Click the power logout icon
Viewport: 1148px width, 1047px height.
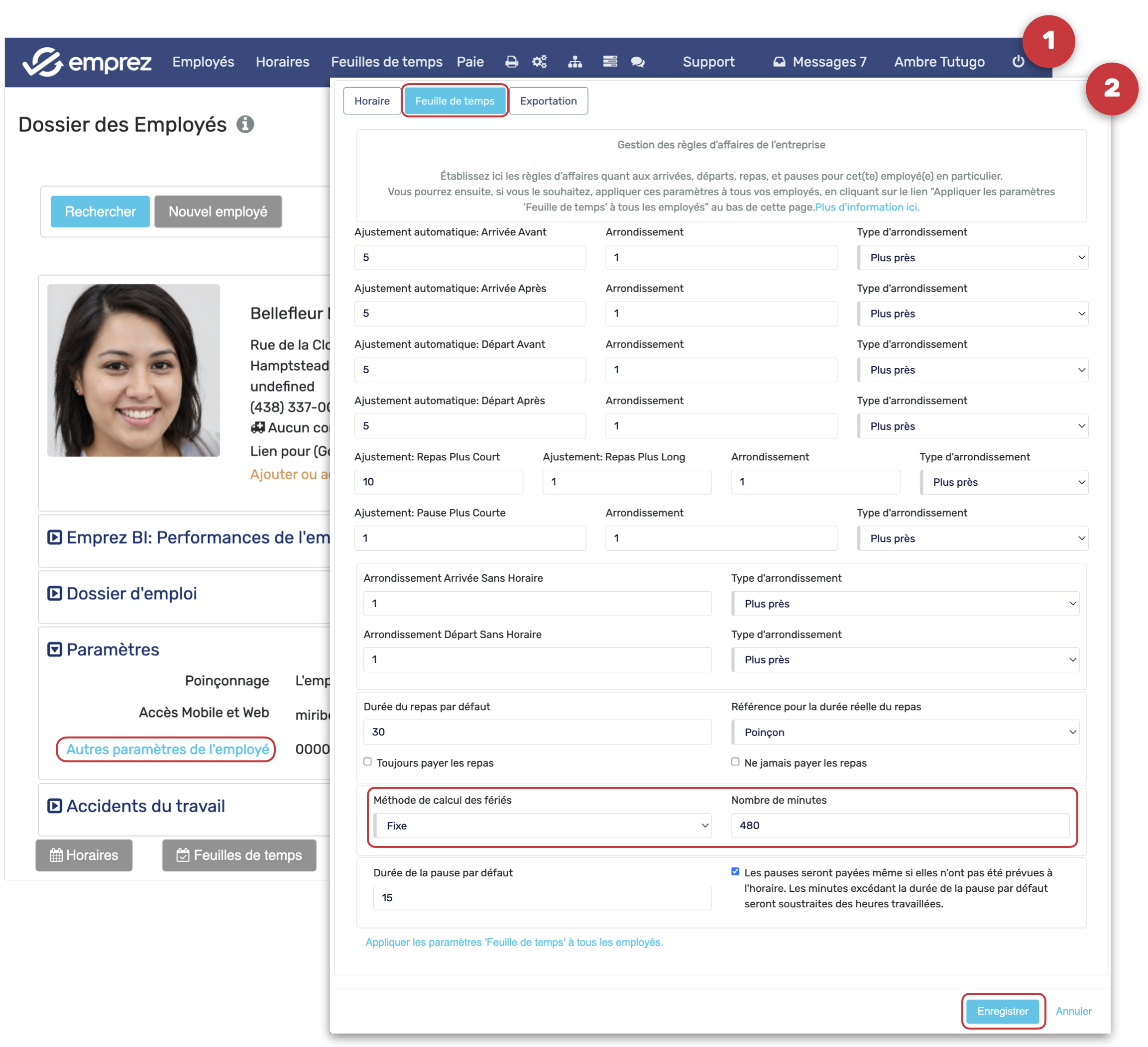click(x=1018, y=62)
